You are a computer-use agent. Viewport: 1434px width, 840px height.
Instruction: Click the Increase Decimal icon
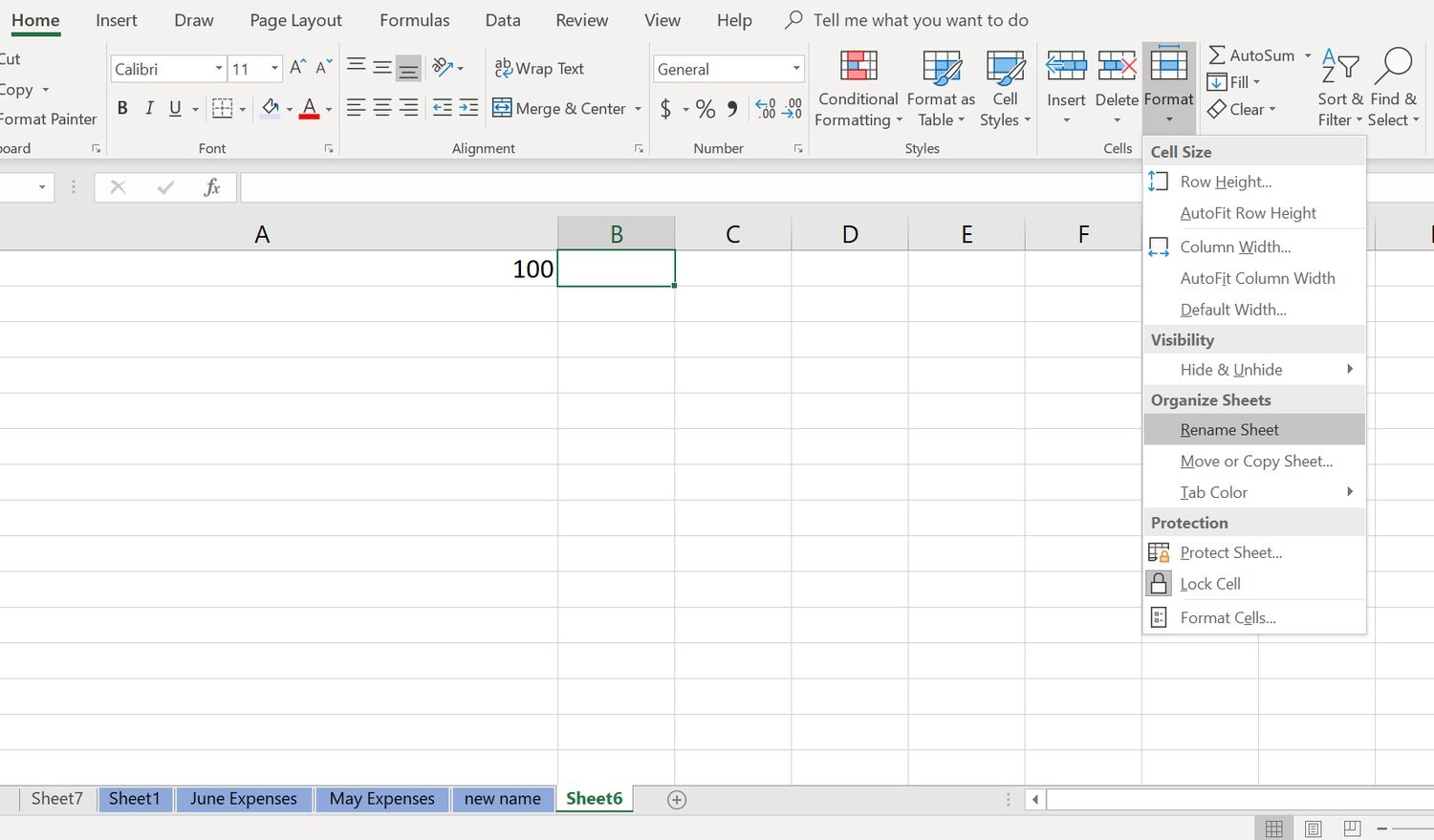point(765,109)
